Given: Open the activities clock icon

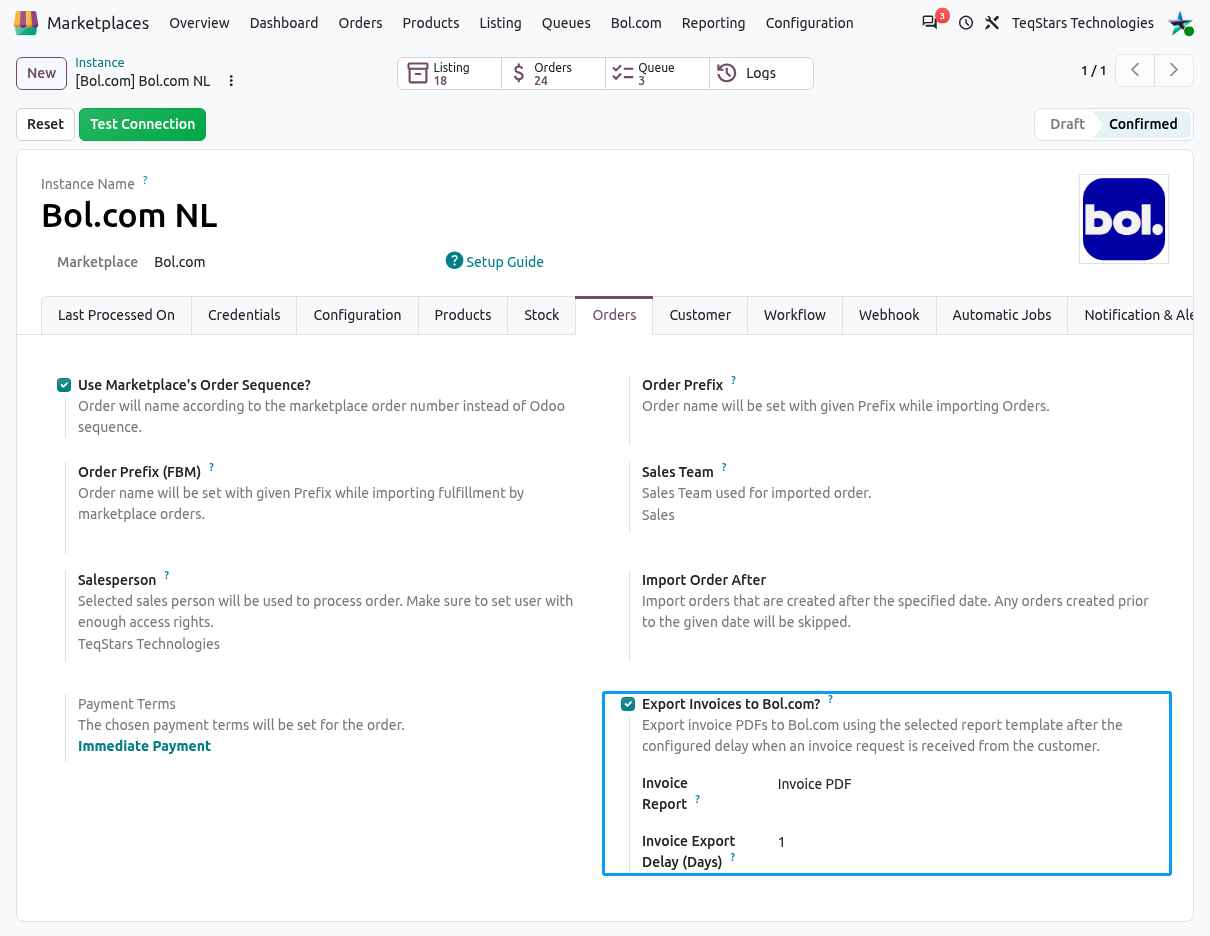Looking at the screenshot, I should tap(966, 22).
